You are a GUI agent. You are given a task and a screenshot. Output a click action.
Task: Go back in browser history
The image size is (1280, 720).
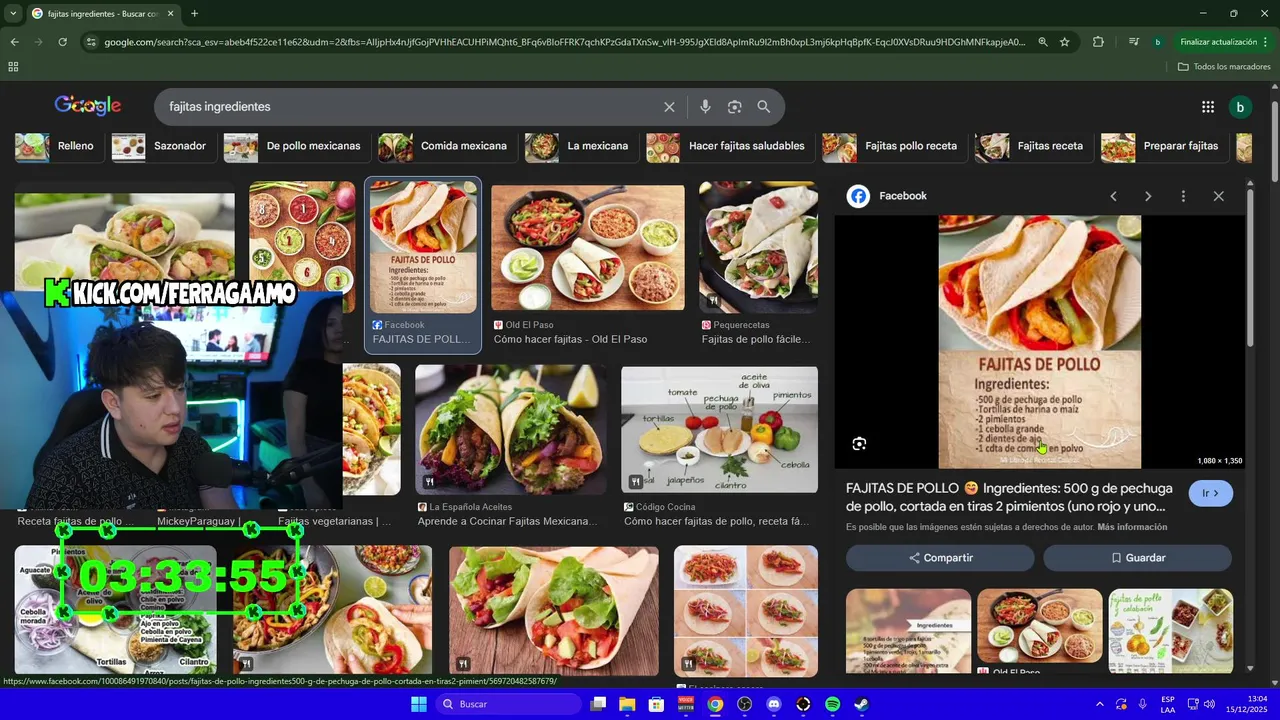click(14, 42)
